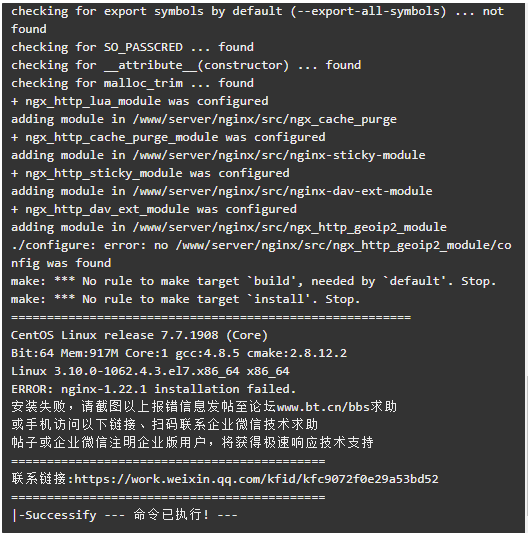Click the checking for SO_PASSCRED line
The height and width of the screenshot is (536, 528).
tap(133, 47)
